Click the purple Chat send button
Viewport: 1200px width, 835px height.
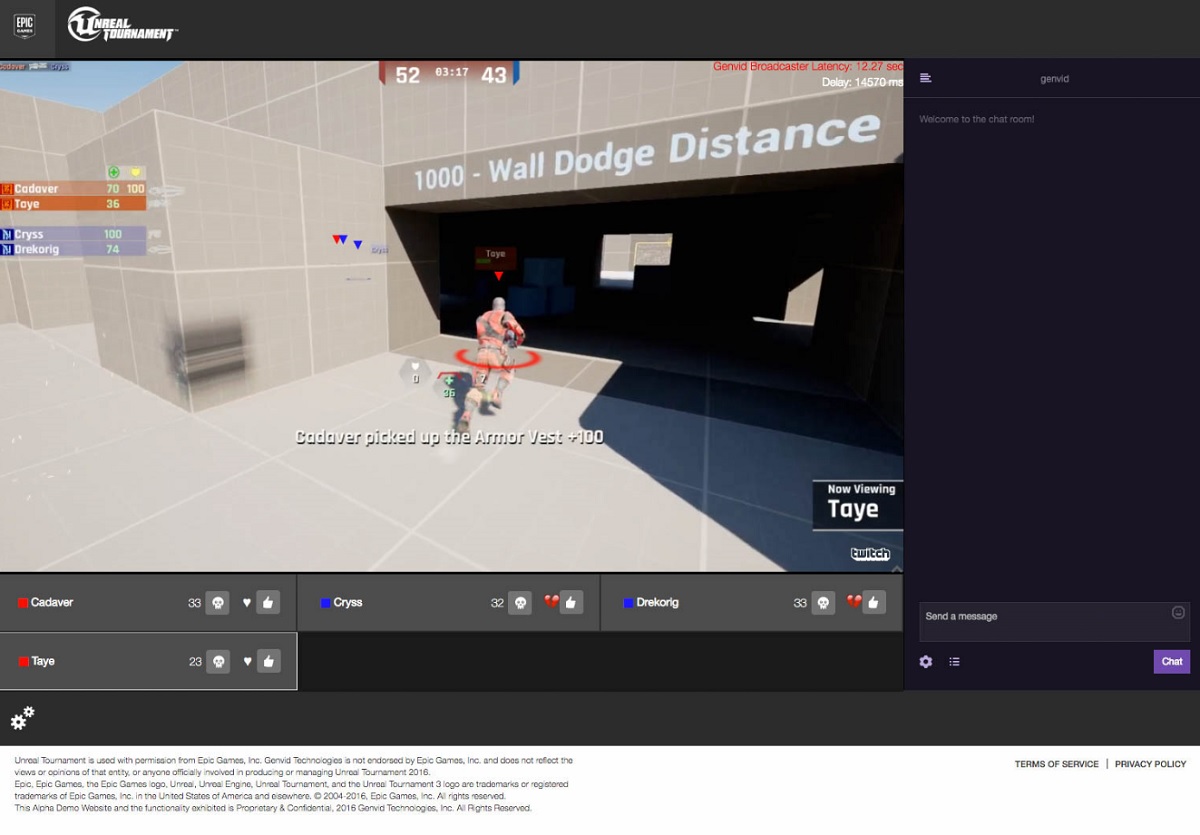[x=1172, y=661]
